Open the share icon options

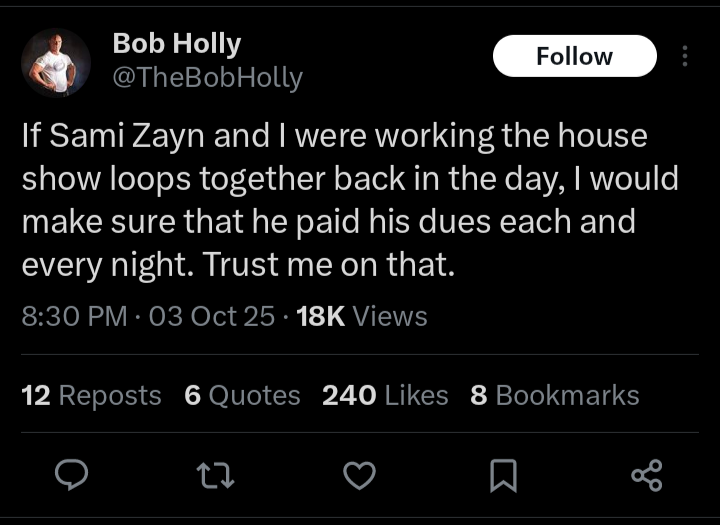pyautogui.click(x=647, y=476)
